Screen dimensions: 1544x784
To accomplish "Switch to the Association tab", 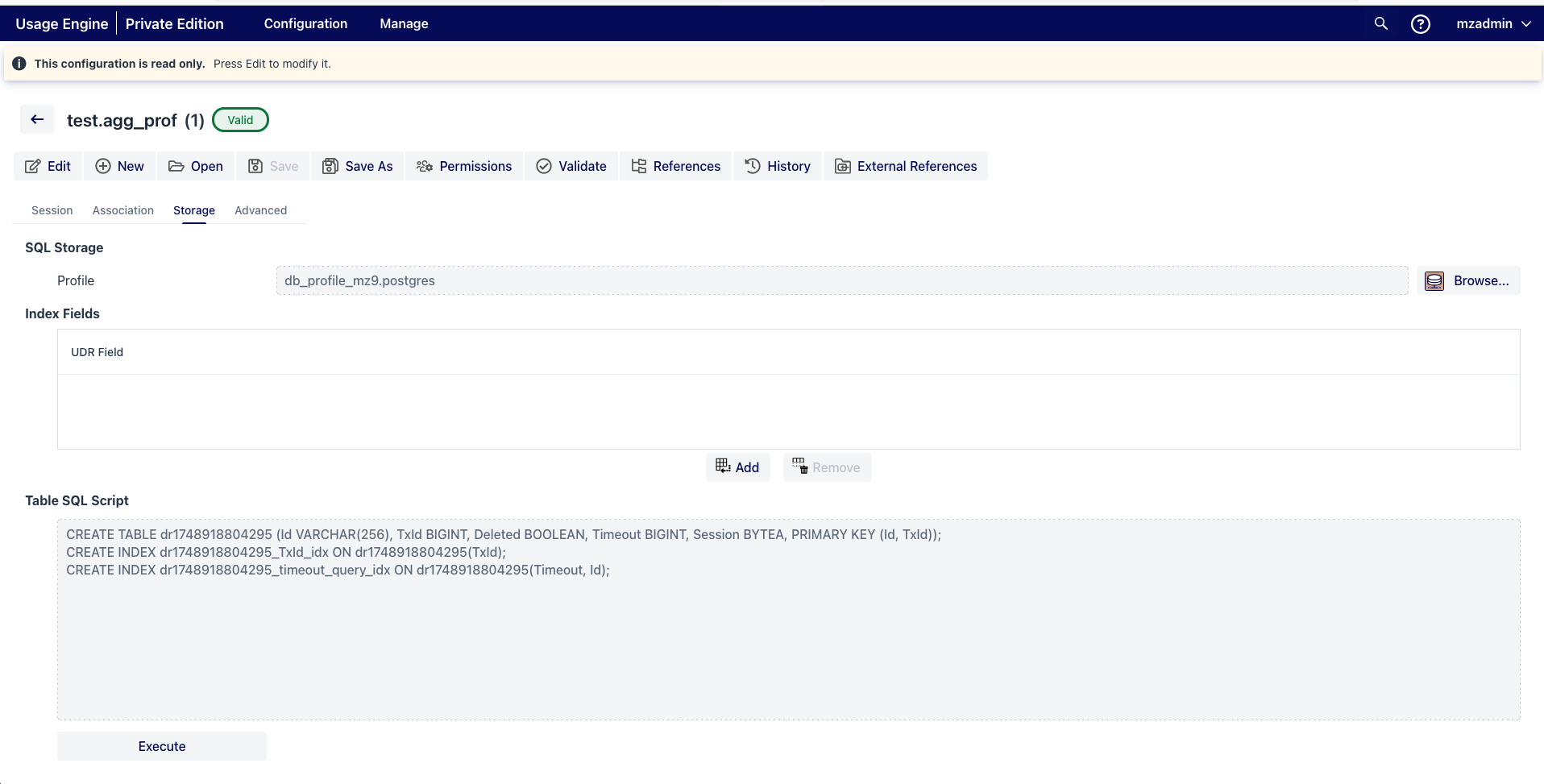I will click(x=122, y=210).
